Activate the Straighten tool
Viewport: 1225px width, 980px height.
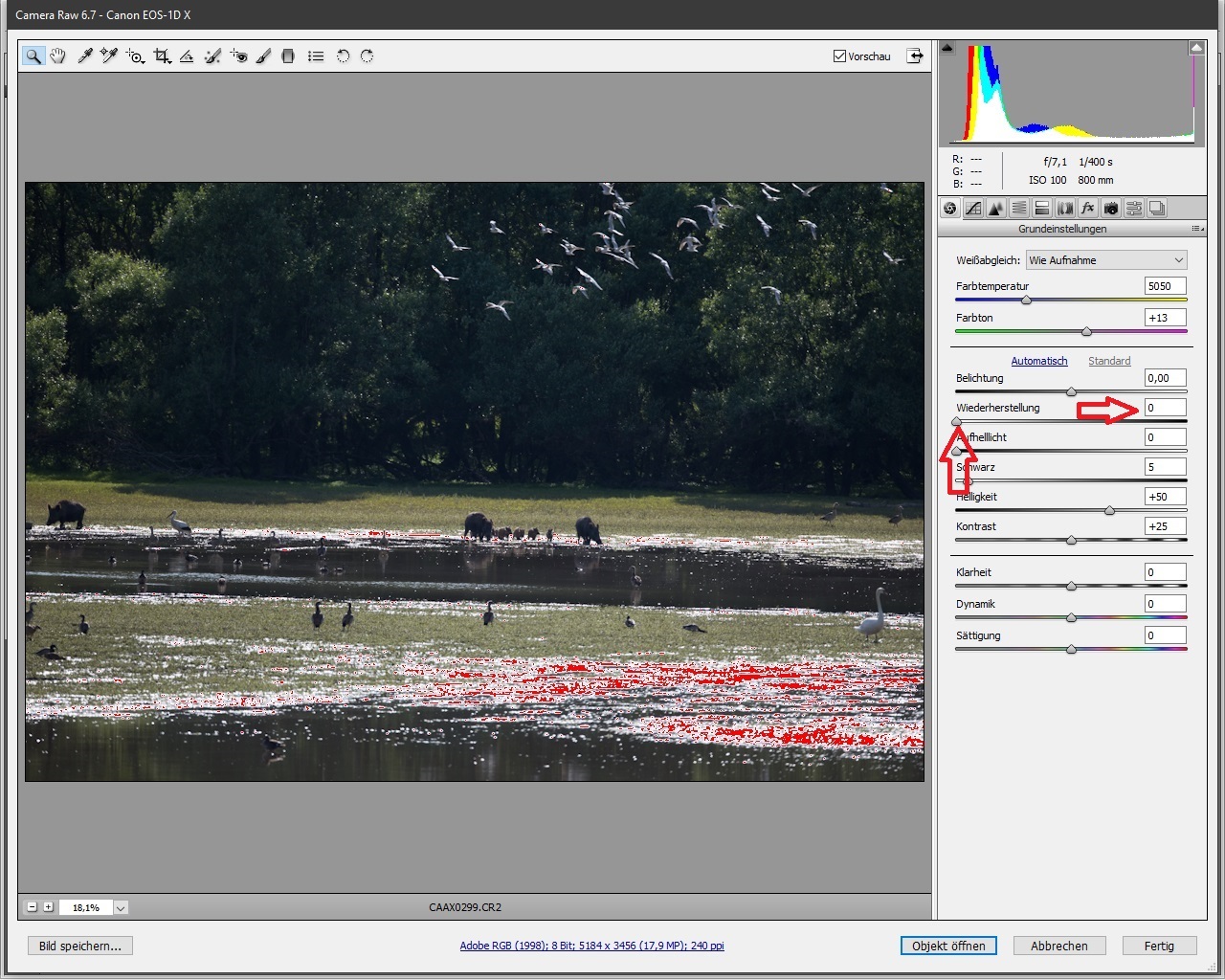pyautogui.click(x=187, y=56)
